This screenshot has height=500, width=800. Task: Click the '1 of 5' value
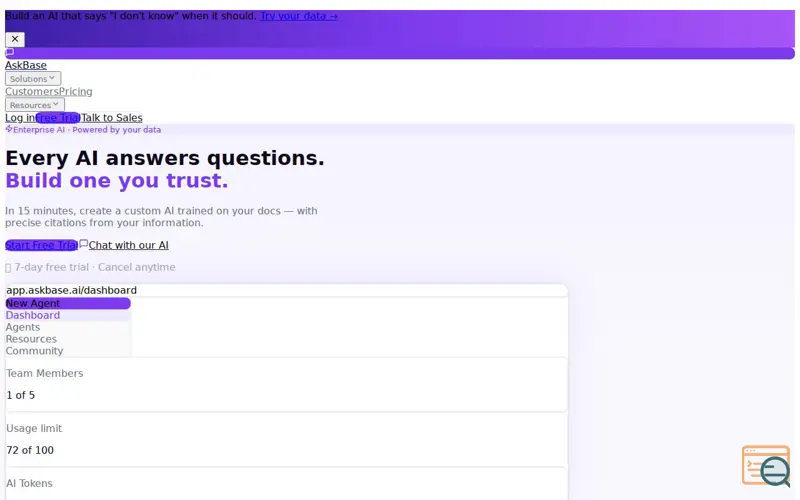(x=20, y=395)
